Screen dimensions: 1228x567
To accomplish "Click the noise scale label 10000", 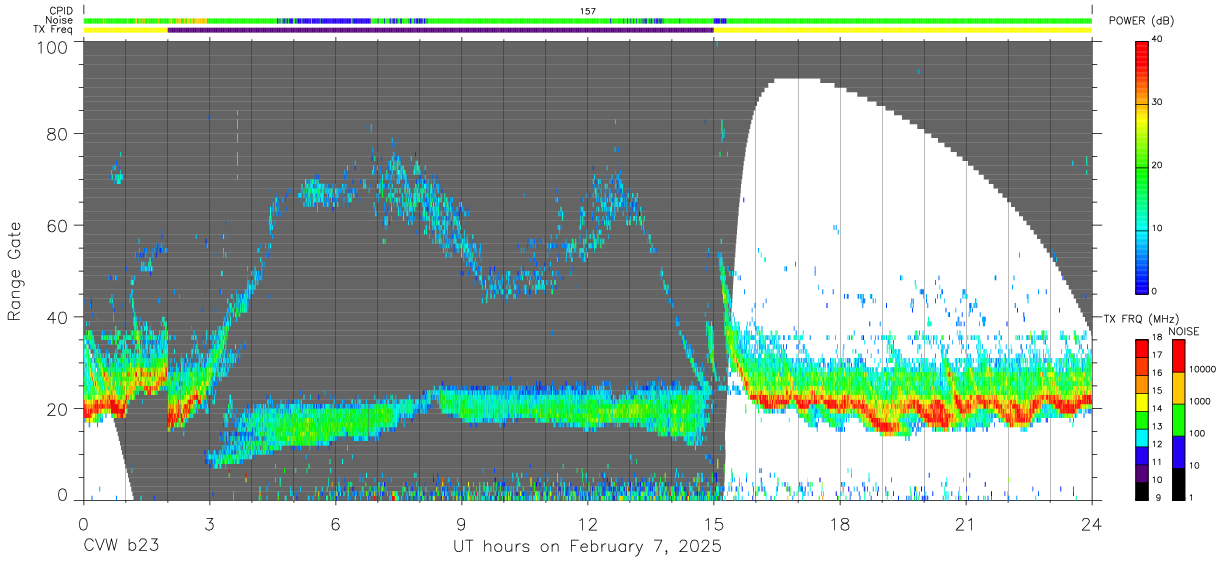I will (1205, 369).
